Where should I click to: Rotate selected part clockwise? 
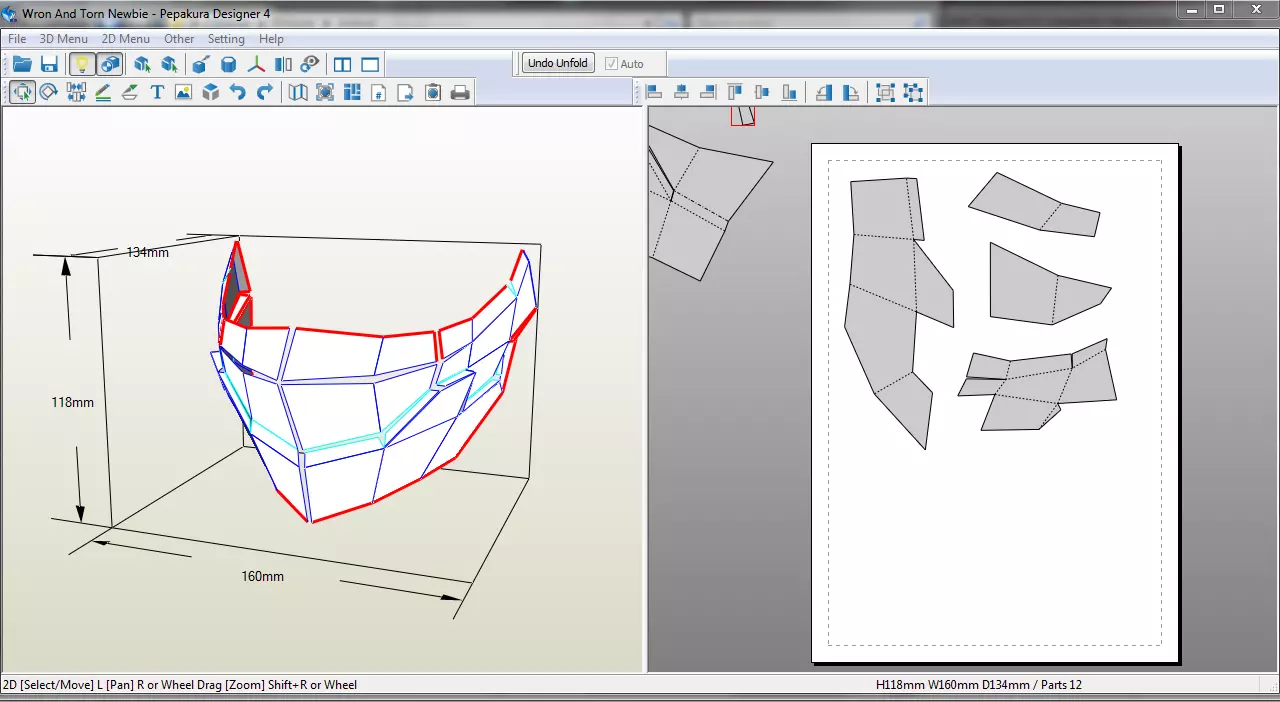coord(851,93)
